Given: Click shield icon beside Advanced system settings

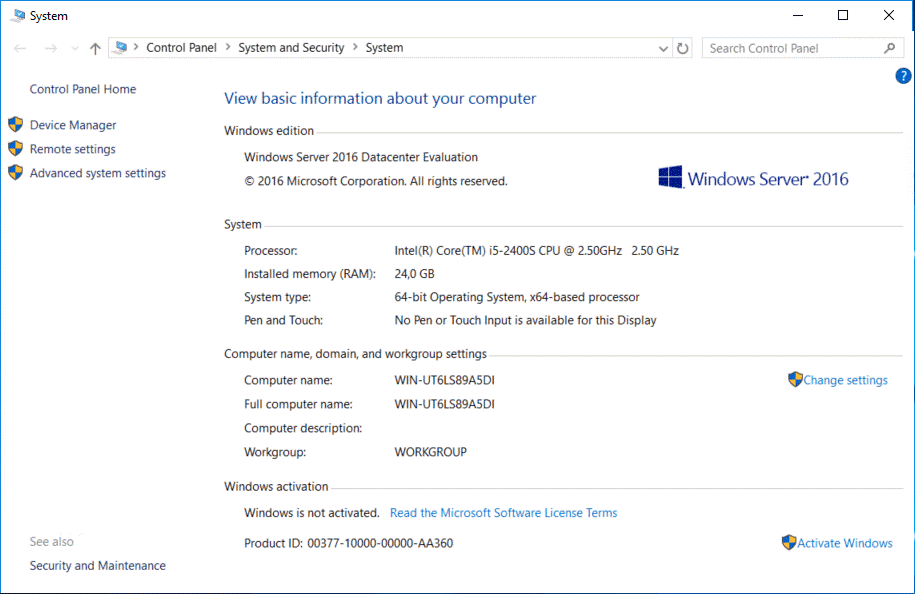Looking at the screenshot, I should (x=16, y=172).
